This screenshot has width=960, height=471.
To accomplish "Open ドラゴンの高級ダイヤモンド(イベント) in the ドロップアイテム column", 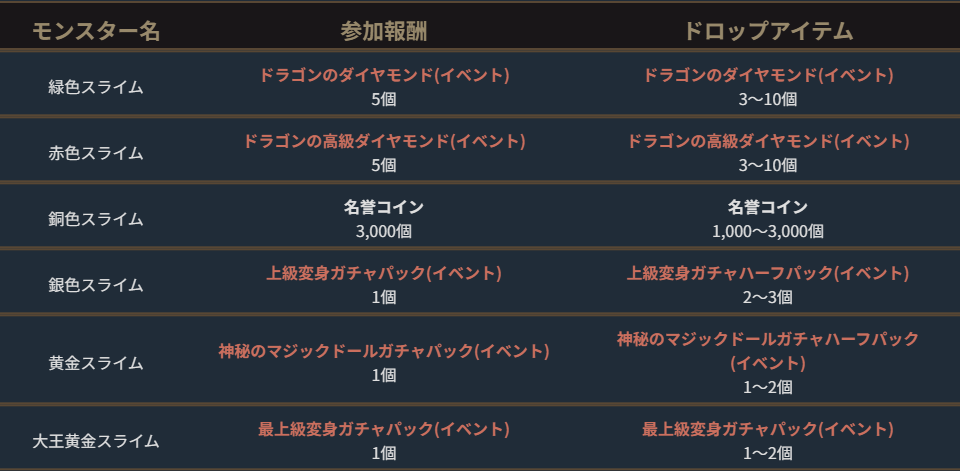I will 768,141.
